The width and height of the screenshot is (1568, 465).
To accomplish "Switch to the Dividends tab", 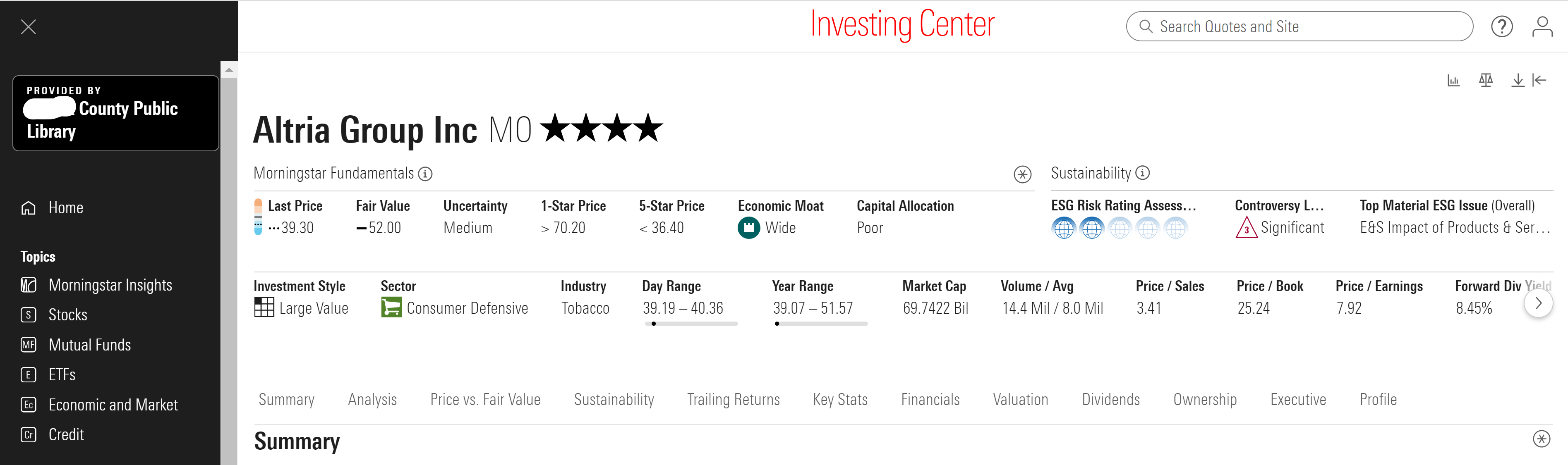I will pos(1110,399).
